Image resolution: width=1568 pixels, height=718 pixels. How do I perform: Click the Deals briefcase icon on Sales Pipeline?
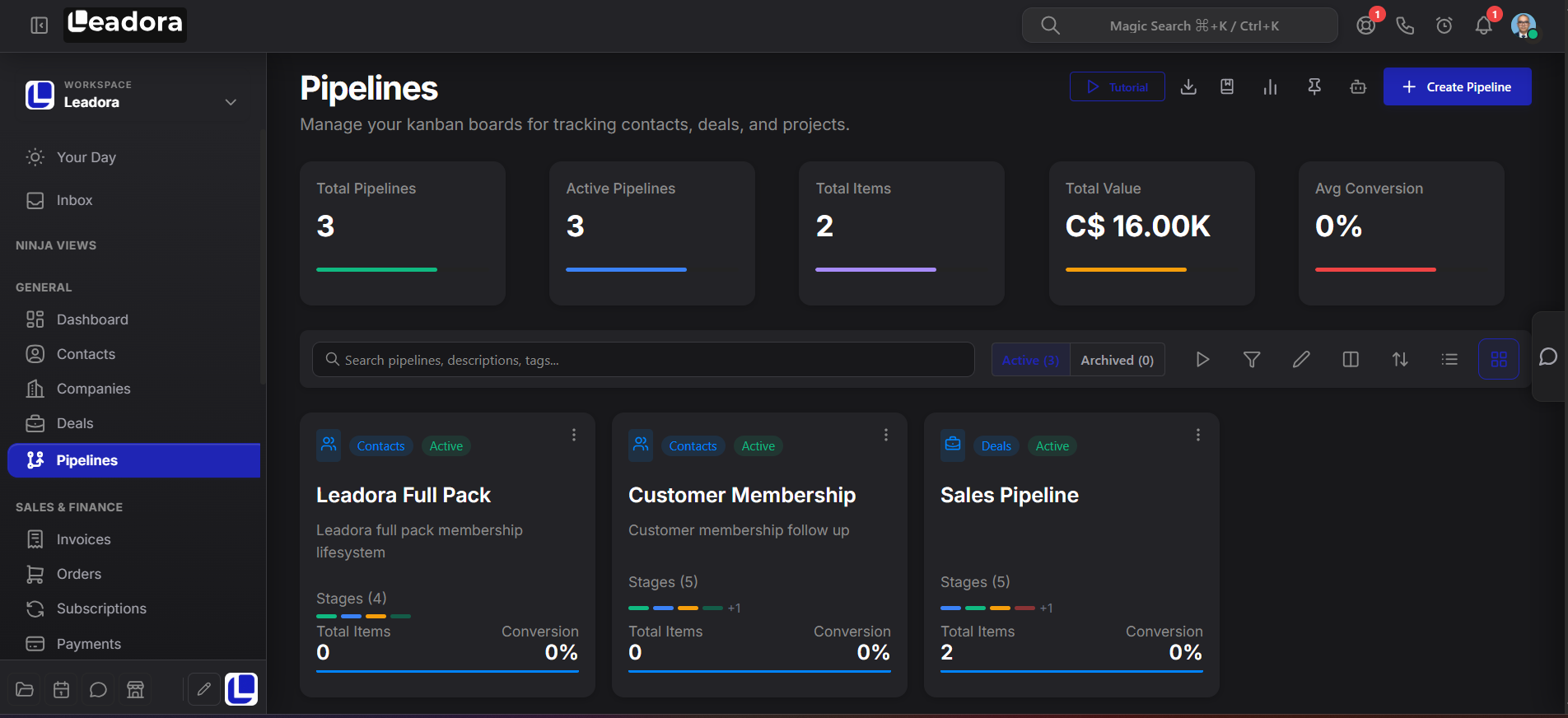click(953, 445)
